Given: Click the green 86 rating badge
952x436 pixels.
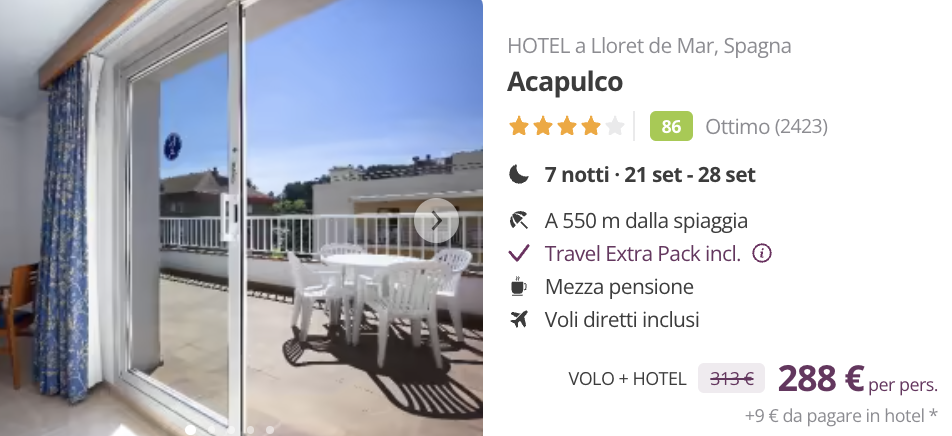Looking at the screenshot, I should pos(671,126).
